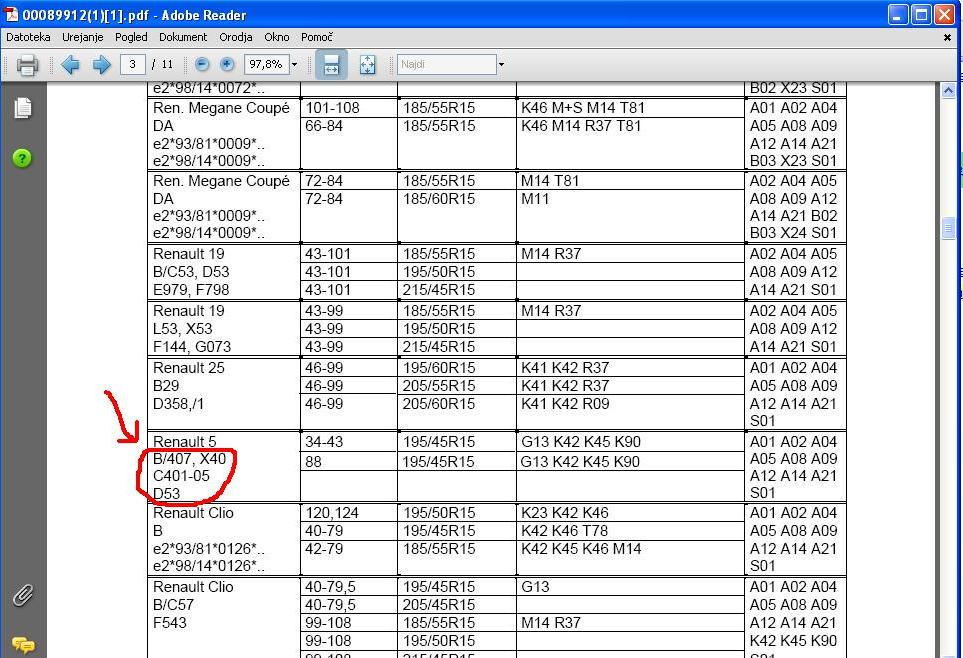
Task: Click 'Ren. Megane Coupé' above '72-84' rows
Action: coord(221,181)
